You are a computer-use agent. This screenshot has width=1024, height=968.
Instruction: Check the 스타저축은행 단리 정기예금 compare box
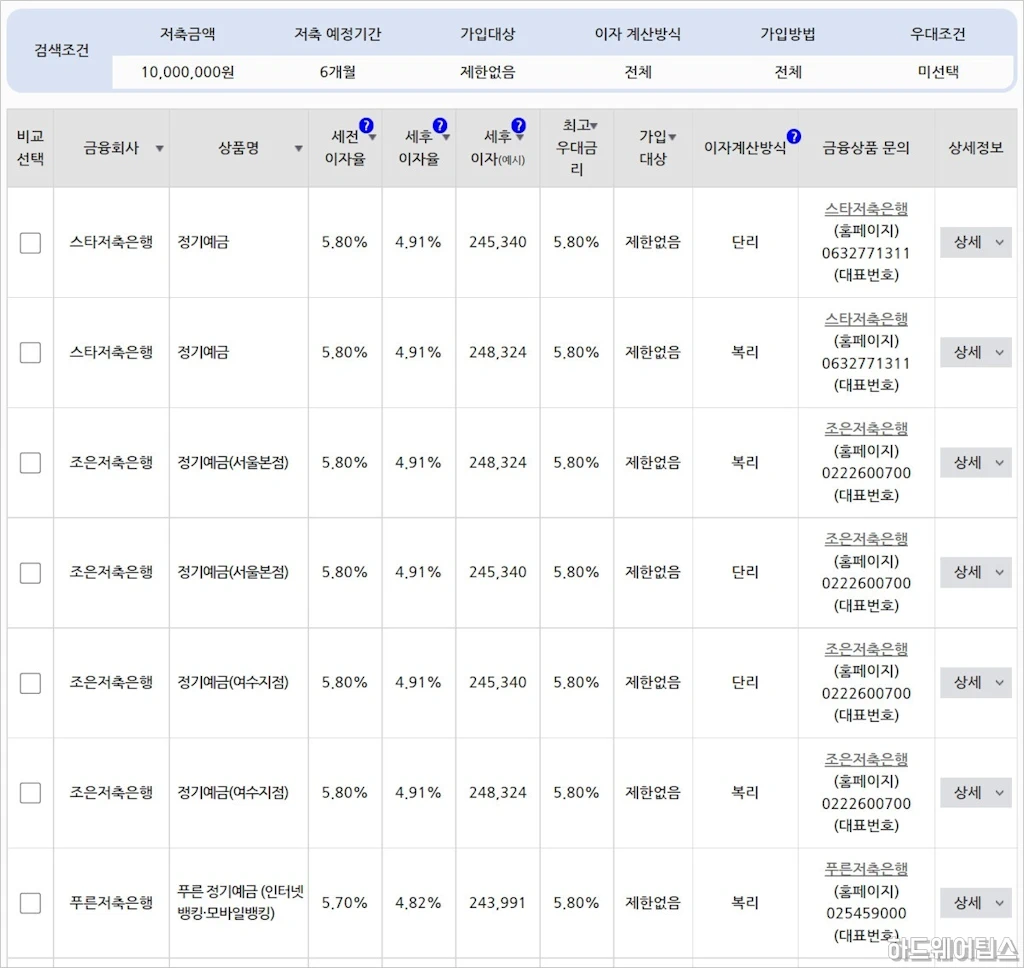coord(30,243)
